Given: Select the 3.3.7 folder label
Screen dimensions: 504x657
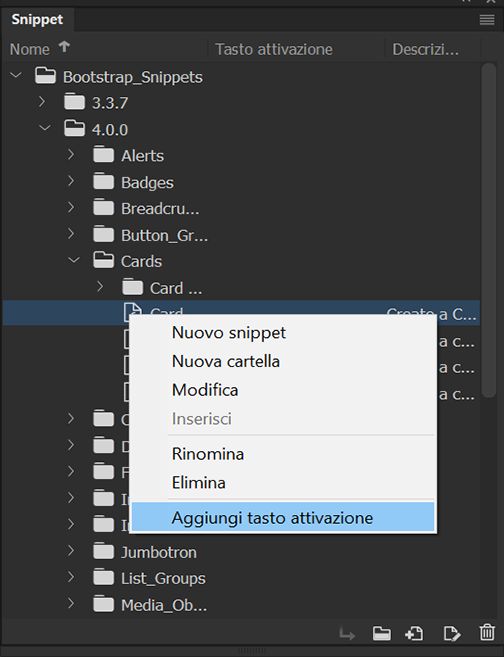Looking at the screenshot, I should coord(110,103).
